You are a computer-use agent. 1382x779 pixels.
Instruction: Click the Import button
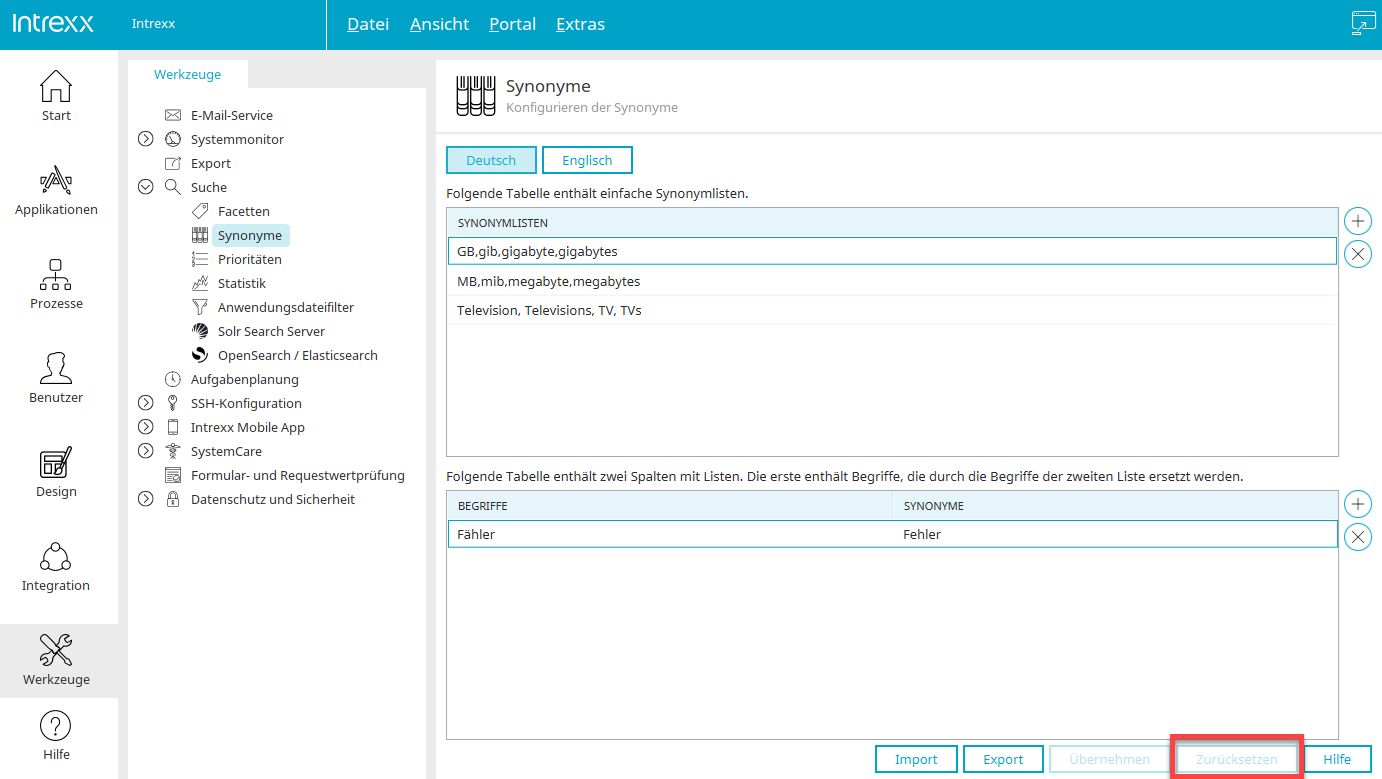[916, 759]
